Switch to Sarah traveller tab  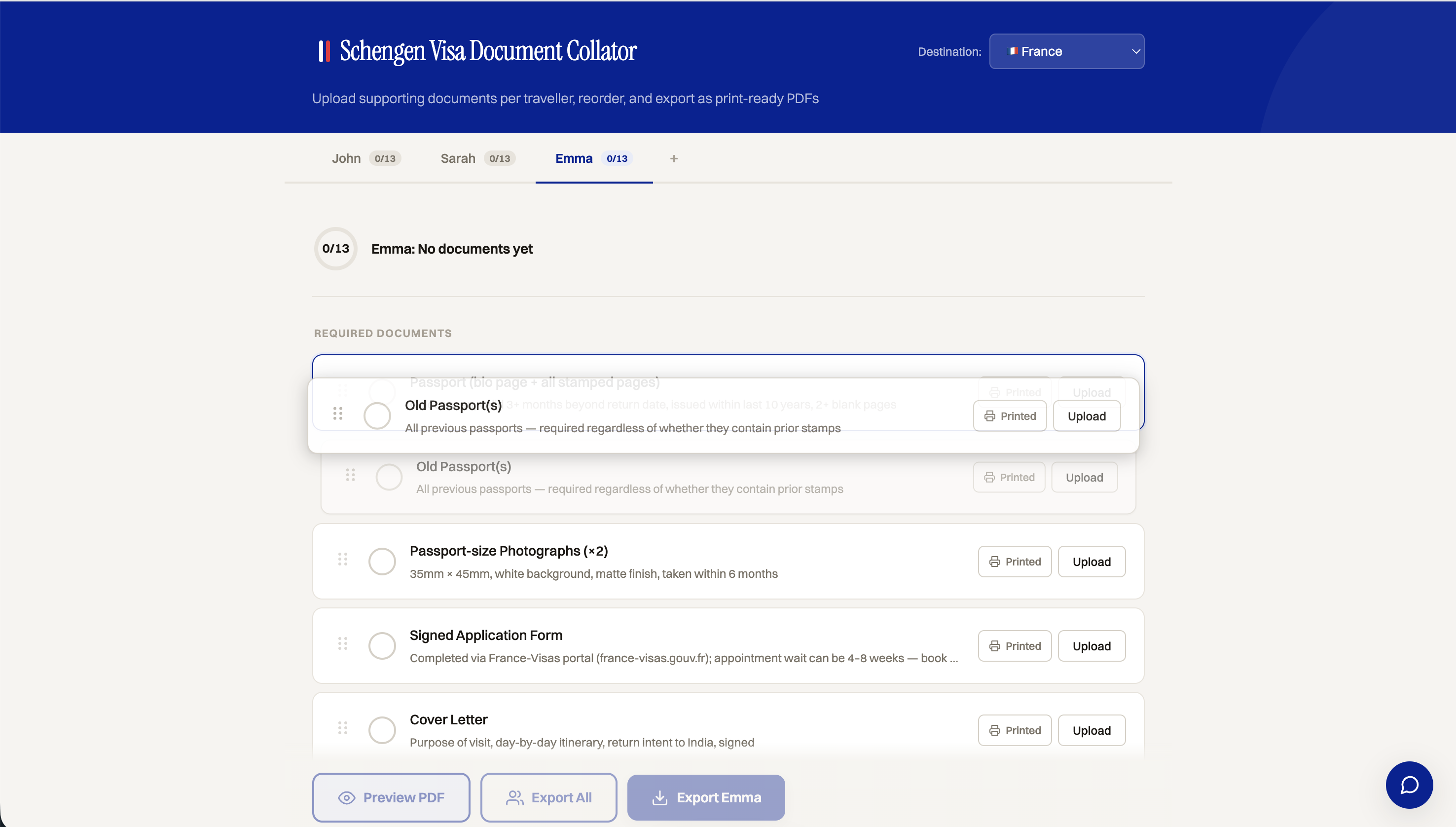(477, 158)
